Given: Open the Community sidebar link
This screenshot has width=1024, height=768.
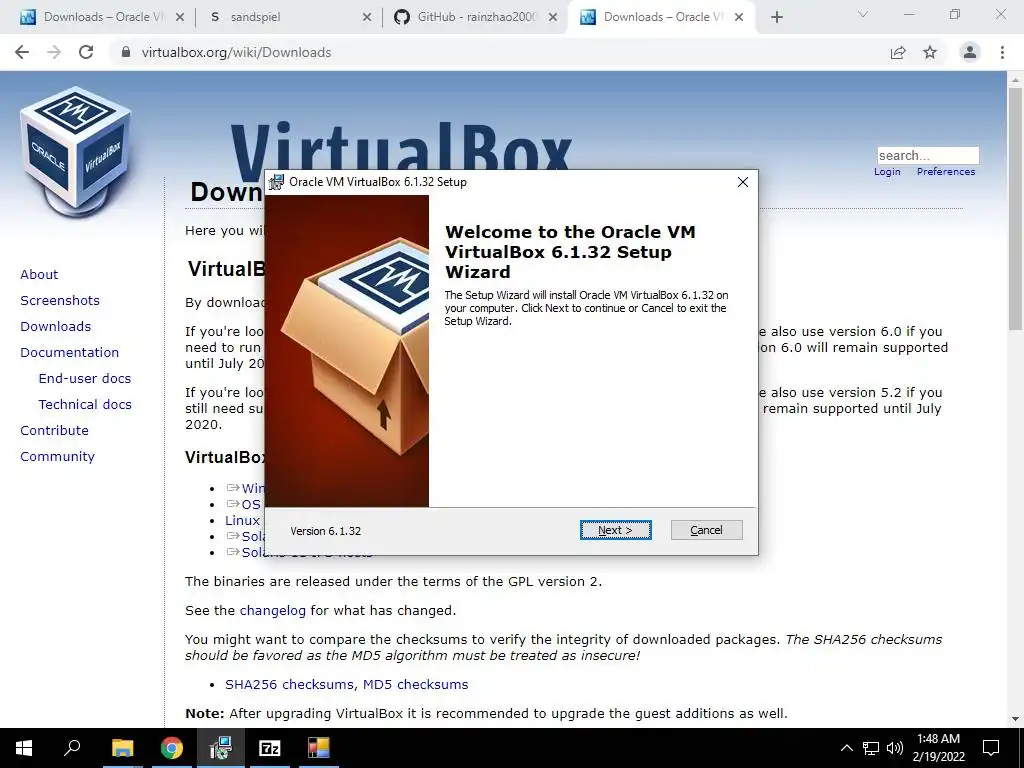Looking at the screenshot, I should [57, 456].
